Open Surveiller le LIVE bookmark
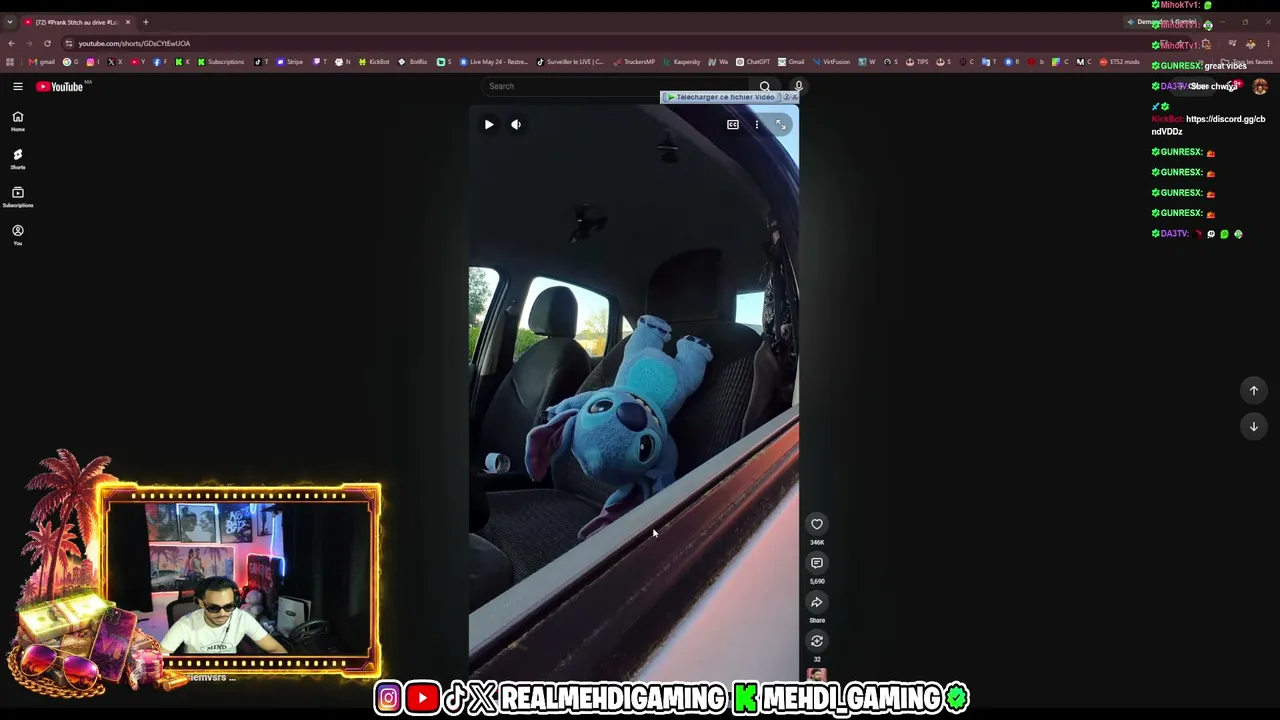 [570, 62]
